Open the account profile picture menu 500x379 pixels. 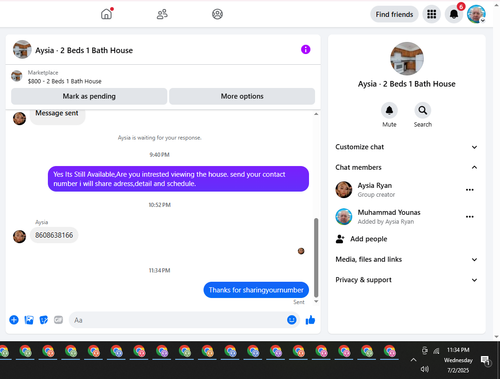point(476,14)
